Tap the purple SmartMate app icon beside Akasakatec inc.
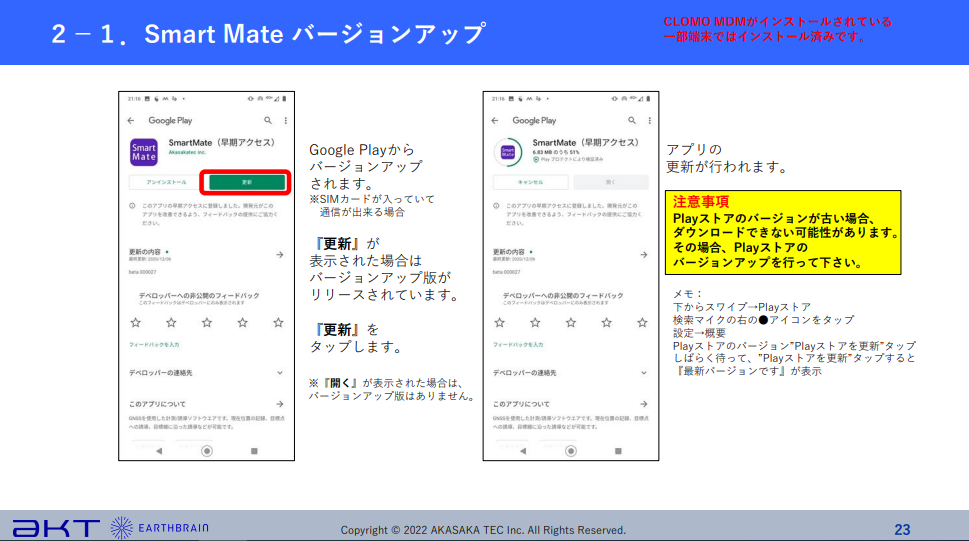This screenshot has height=541, width=969. [x=143, y=152]
